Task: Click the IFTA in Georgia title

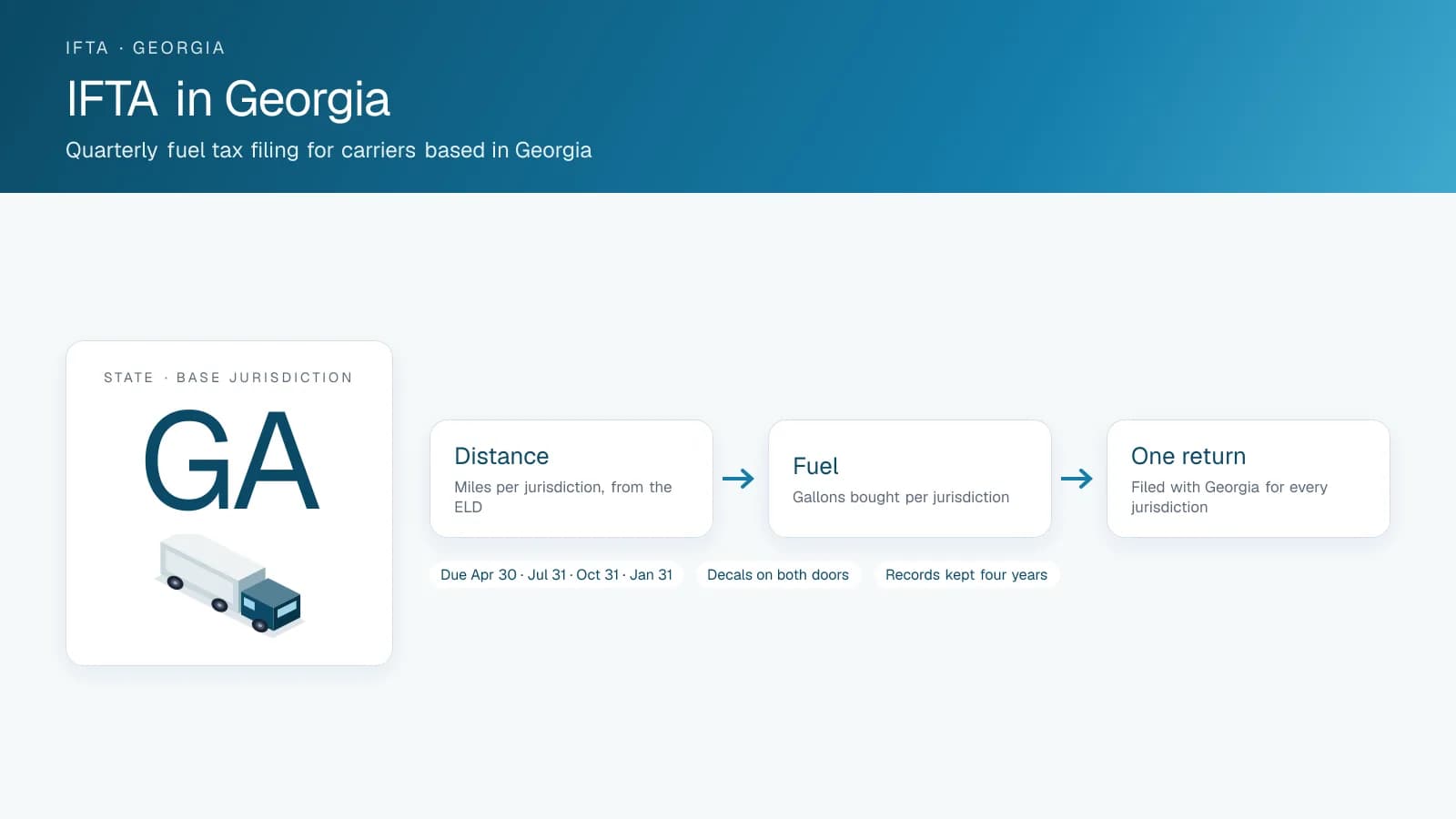Action: tap(228, 99)
